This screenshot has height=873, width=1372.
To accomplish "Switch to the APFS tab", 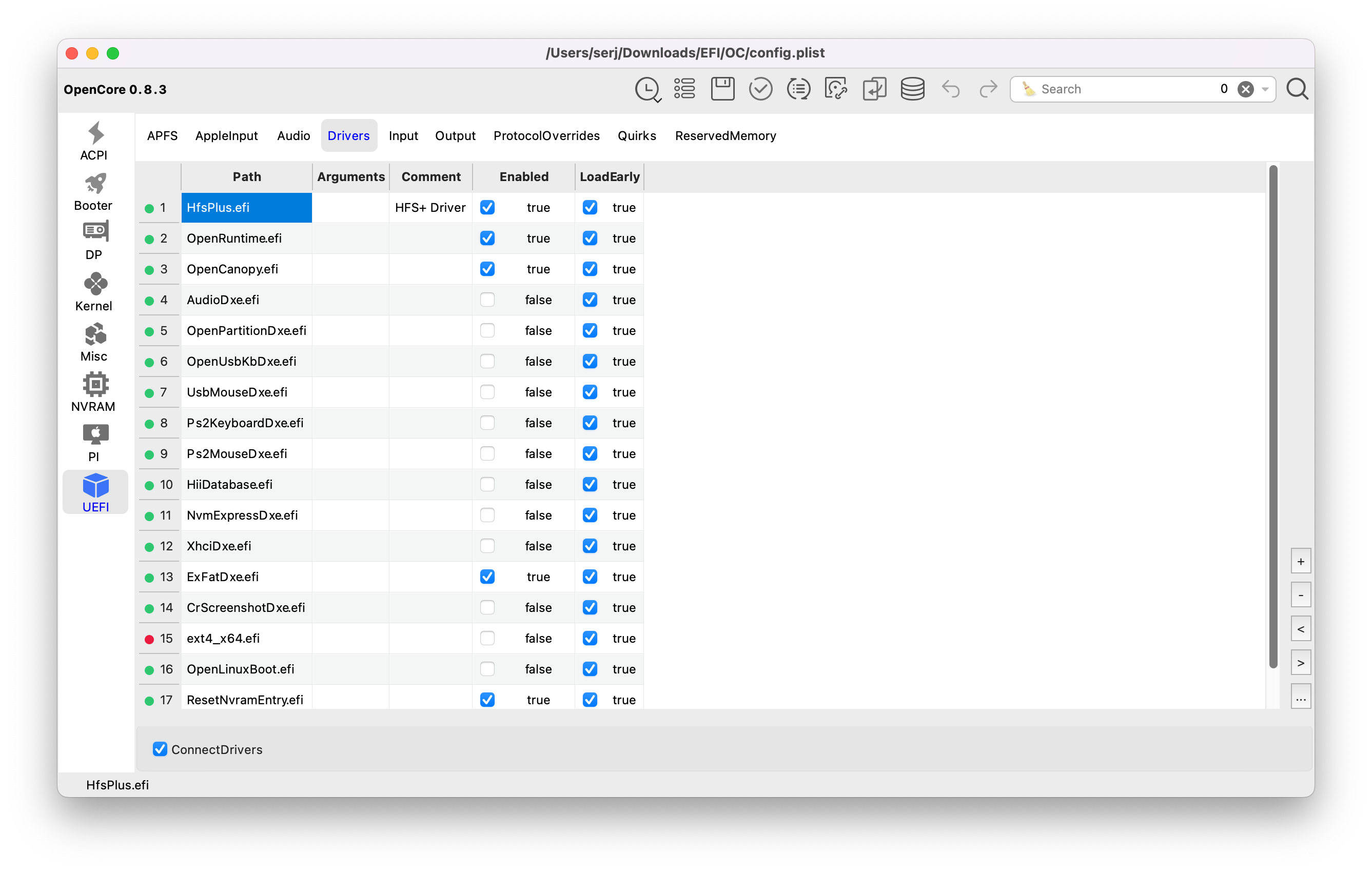I will (x=162, y=135).
